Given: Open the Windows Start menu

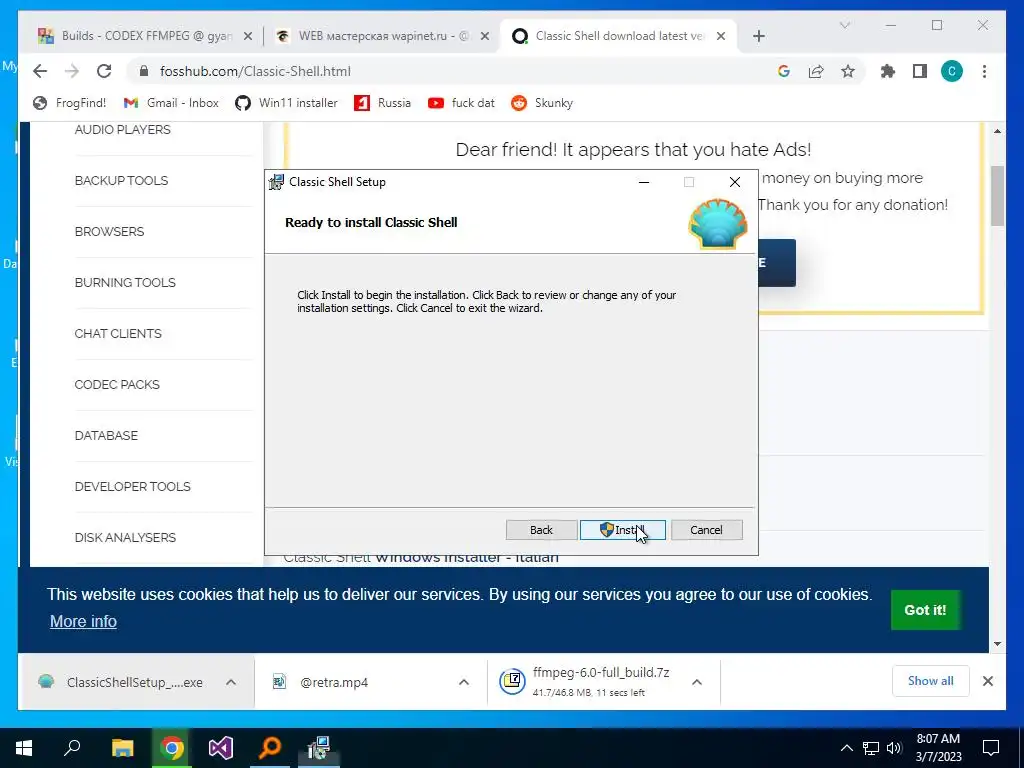Looking at the screenshot, I should pyautogui.click(x=24, y=748).
